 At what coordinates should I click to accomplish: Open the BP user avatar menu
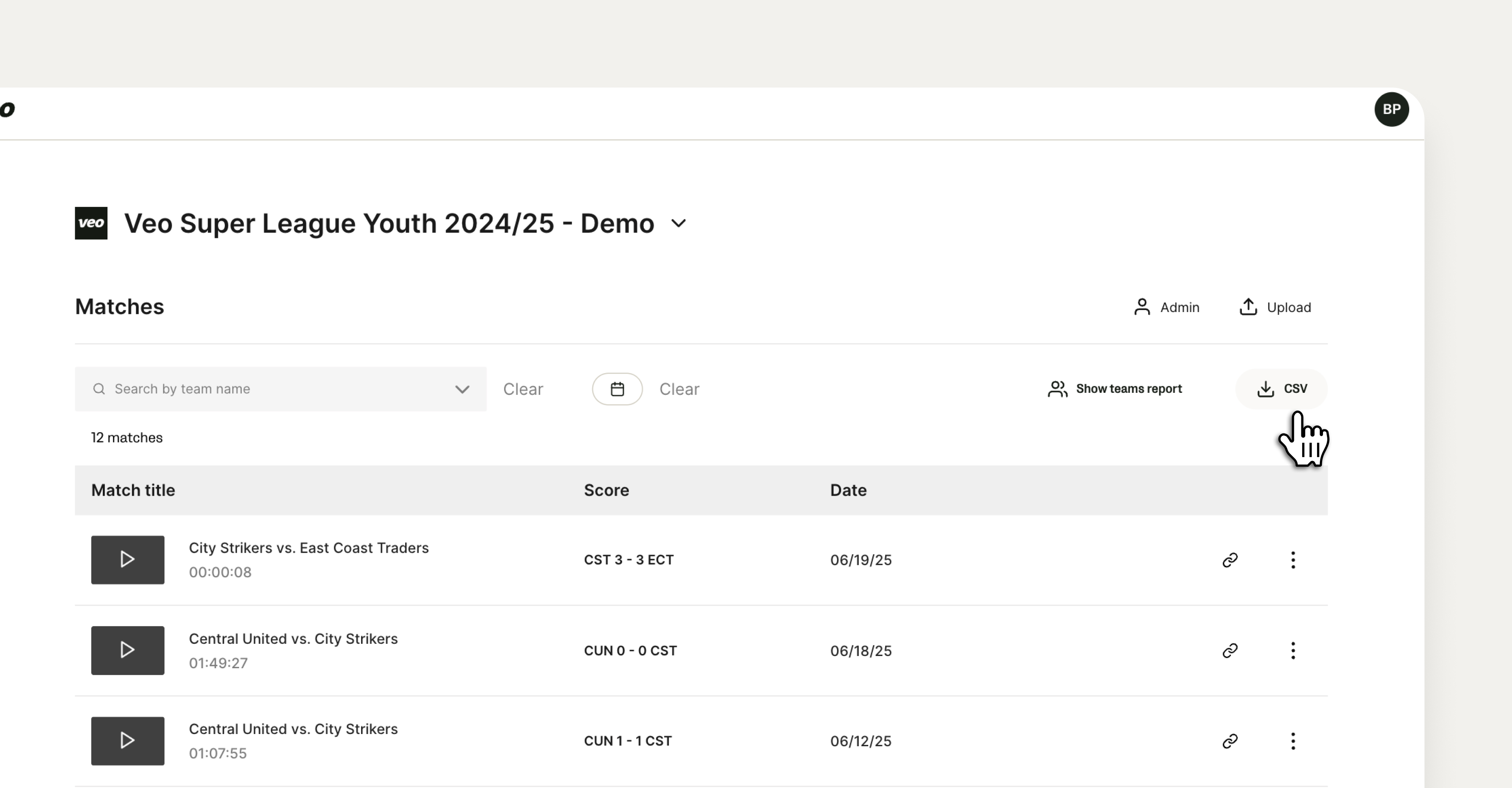[x=1391, y=109]
